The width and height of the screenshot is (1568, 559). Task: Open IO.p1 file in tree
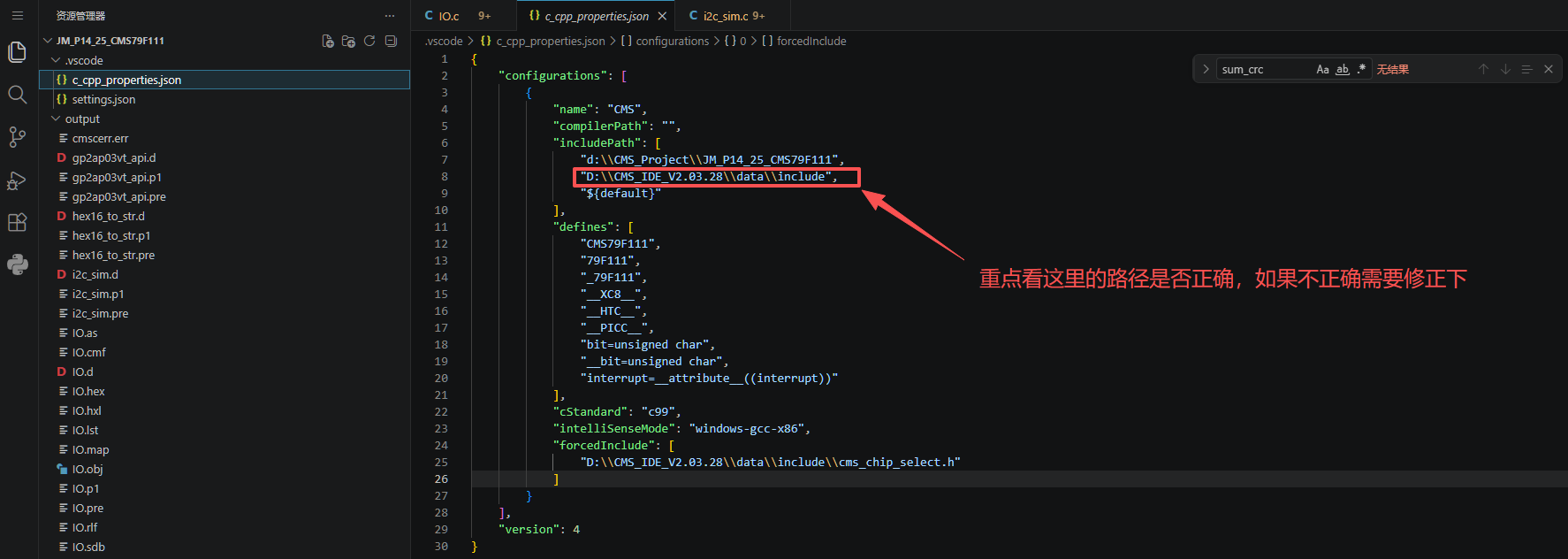tap(225, 488)
